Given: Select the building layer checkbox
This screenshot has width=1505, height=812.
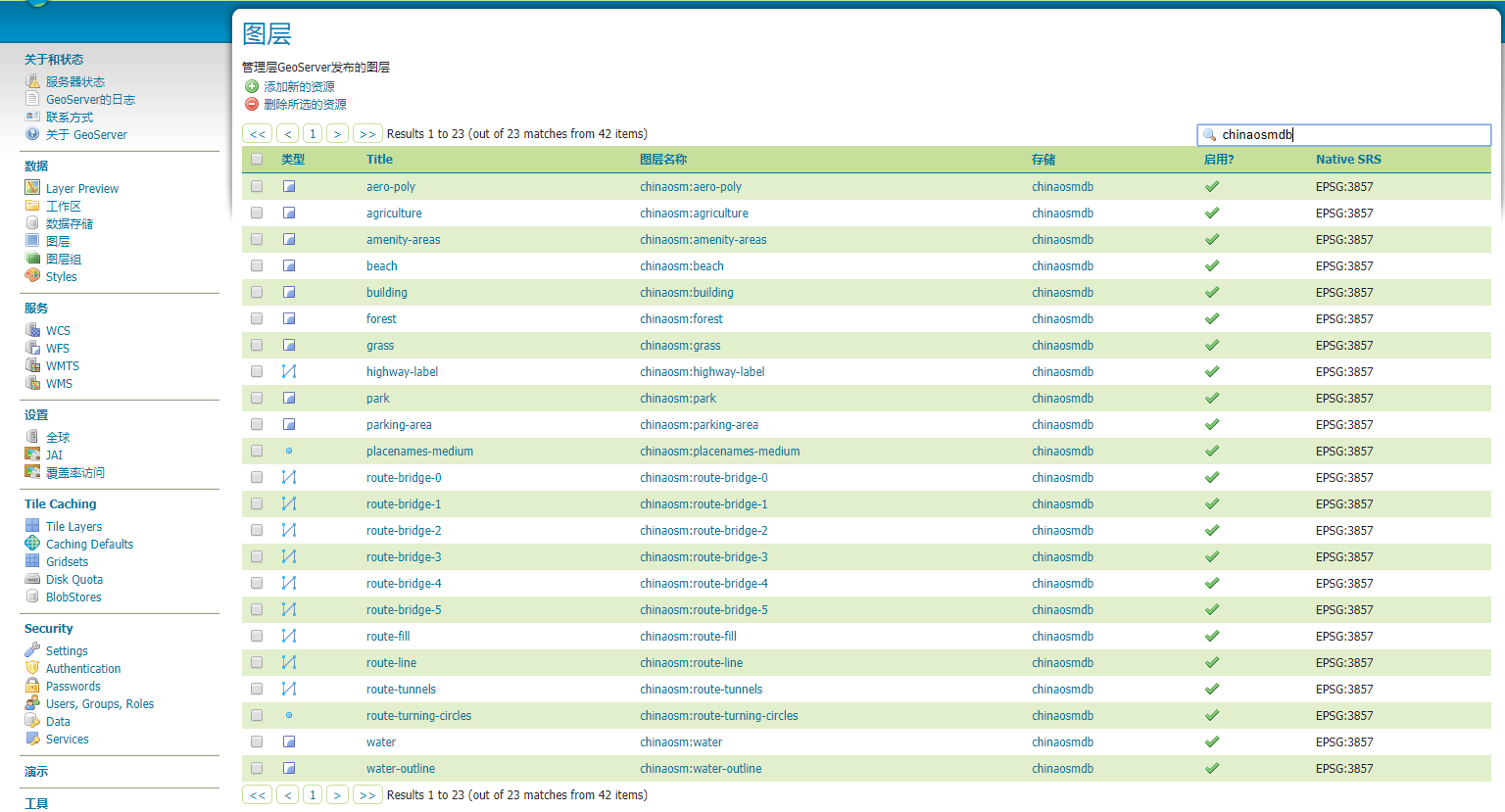Looking at the screenshot, I should point(257,292).
